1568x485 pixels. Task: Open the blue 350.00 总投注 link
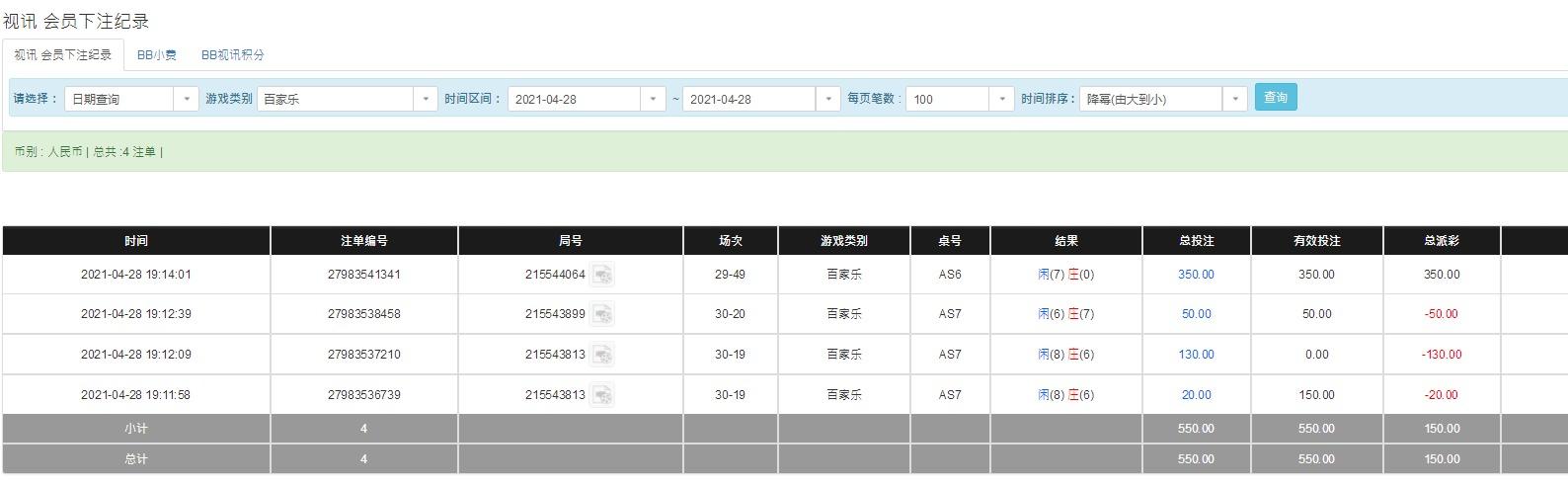(x=1196, y=275)
